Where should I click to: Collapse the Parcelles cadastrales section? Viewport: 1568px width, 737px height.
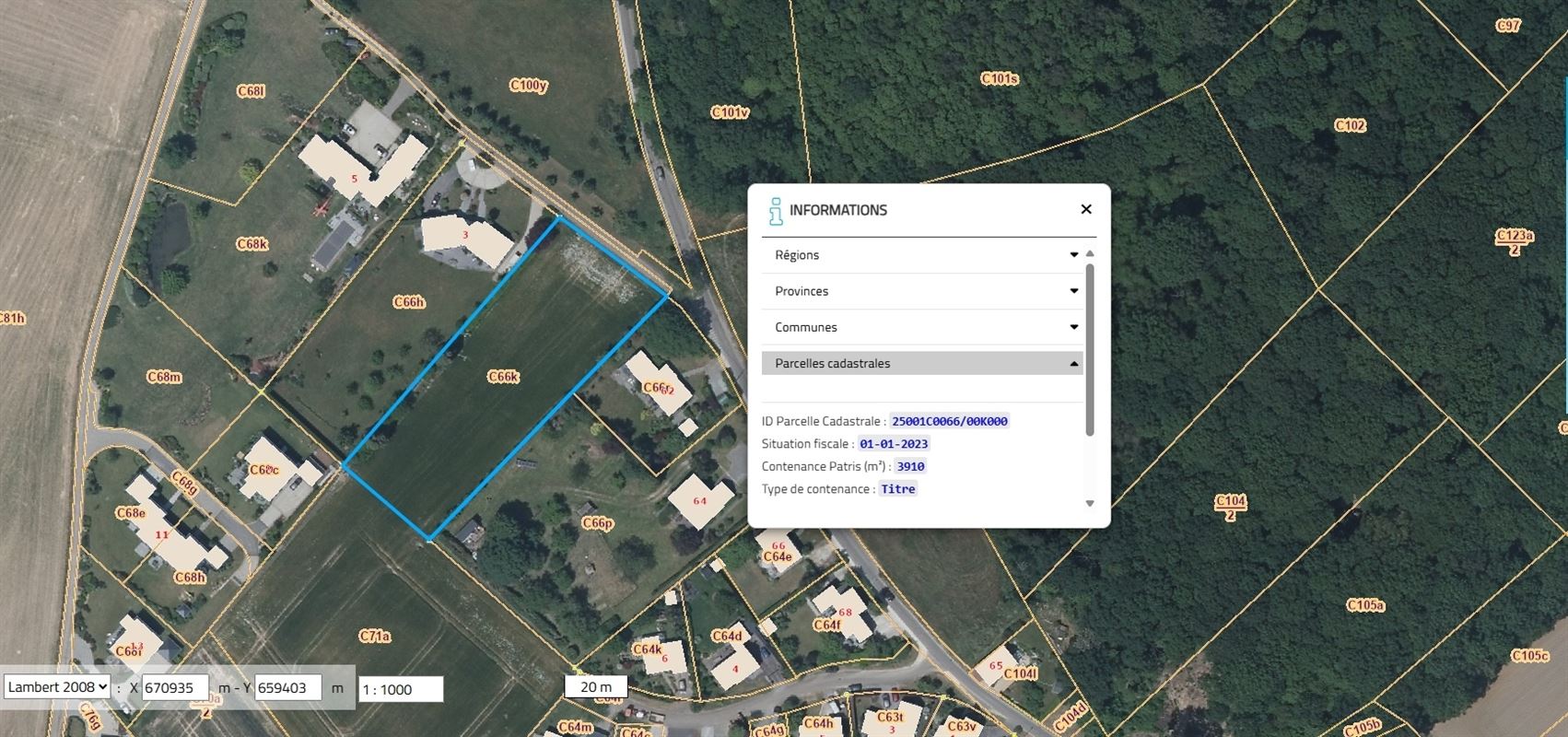pyautogui.click(x=922, y=363)
